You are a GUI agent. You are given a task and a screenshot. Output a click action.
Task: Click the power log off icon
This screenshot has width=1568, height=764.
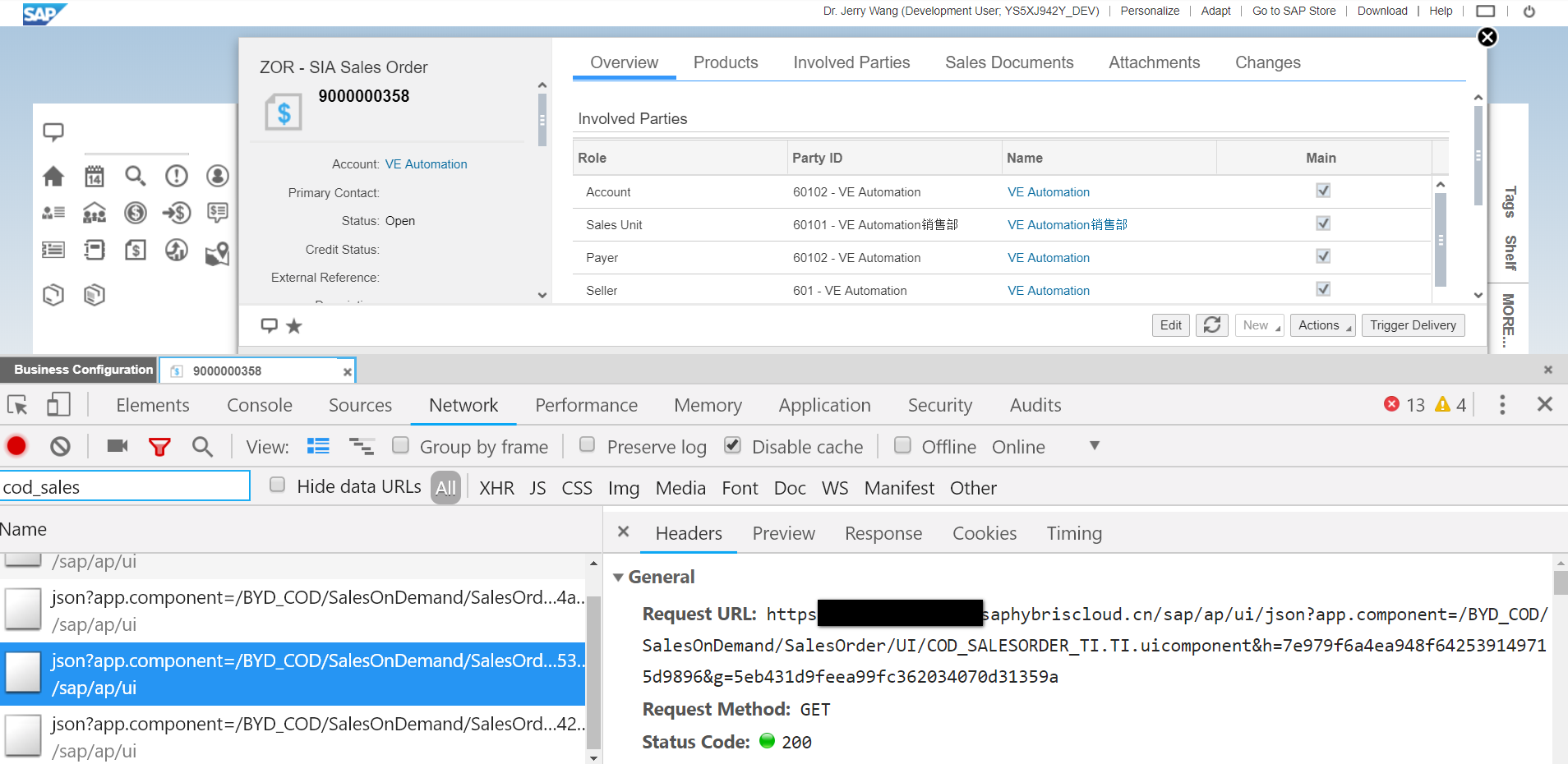coord(1529,12)
